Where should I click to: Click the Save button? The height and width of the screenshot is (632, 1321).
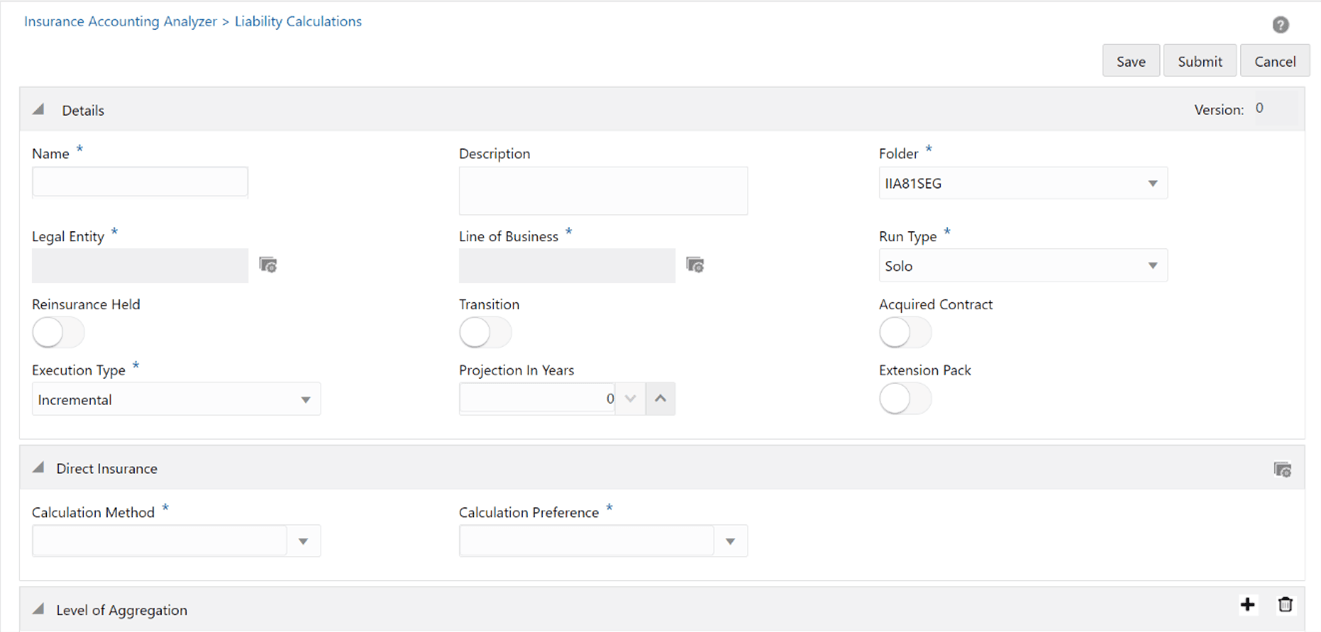[x=1130, y=60]
